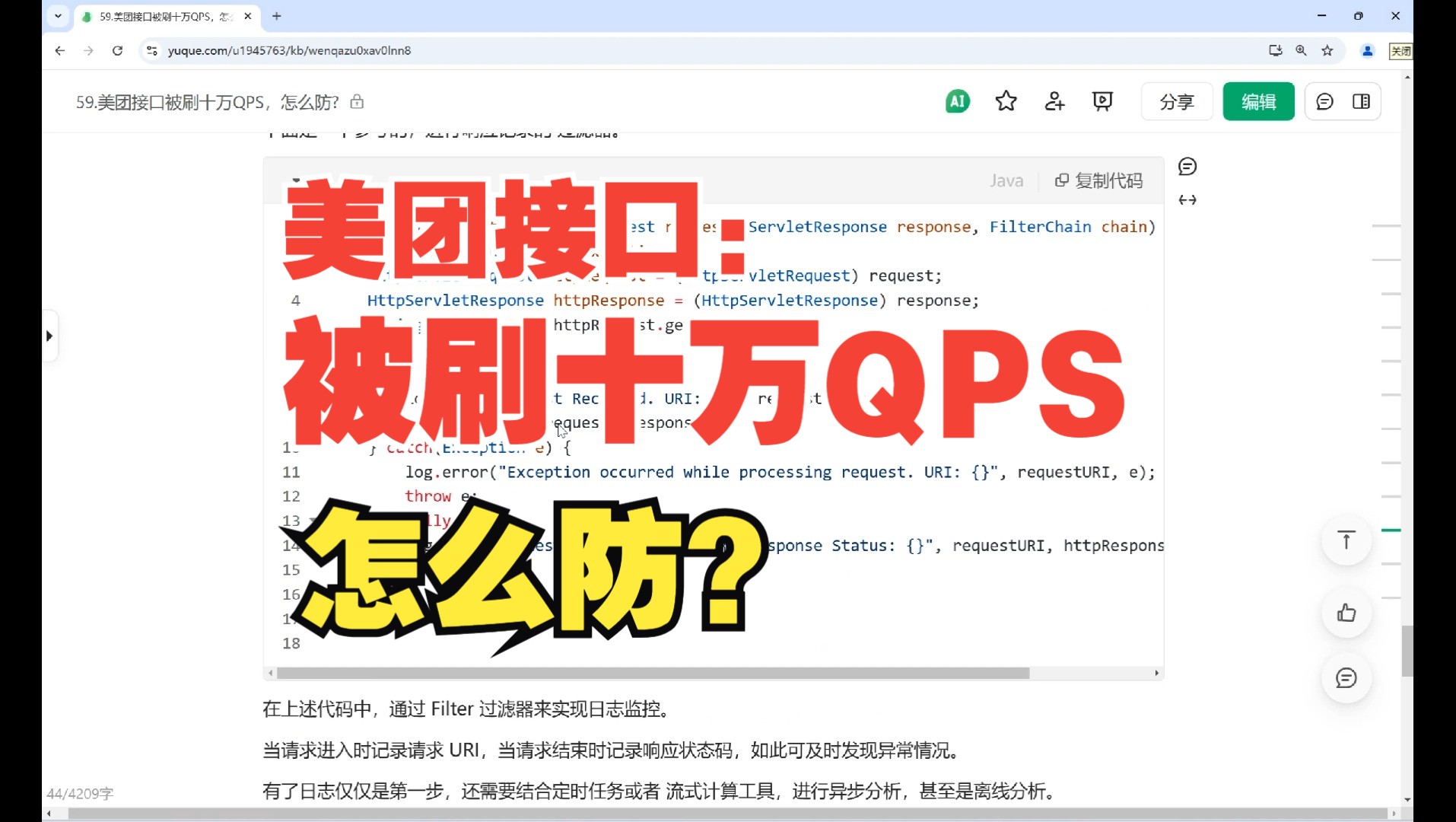
Task: Click the 分享 share button
Action: (1177, 101)
